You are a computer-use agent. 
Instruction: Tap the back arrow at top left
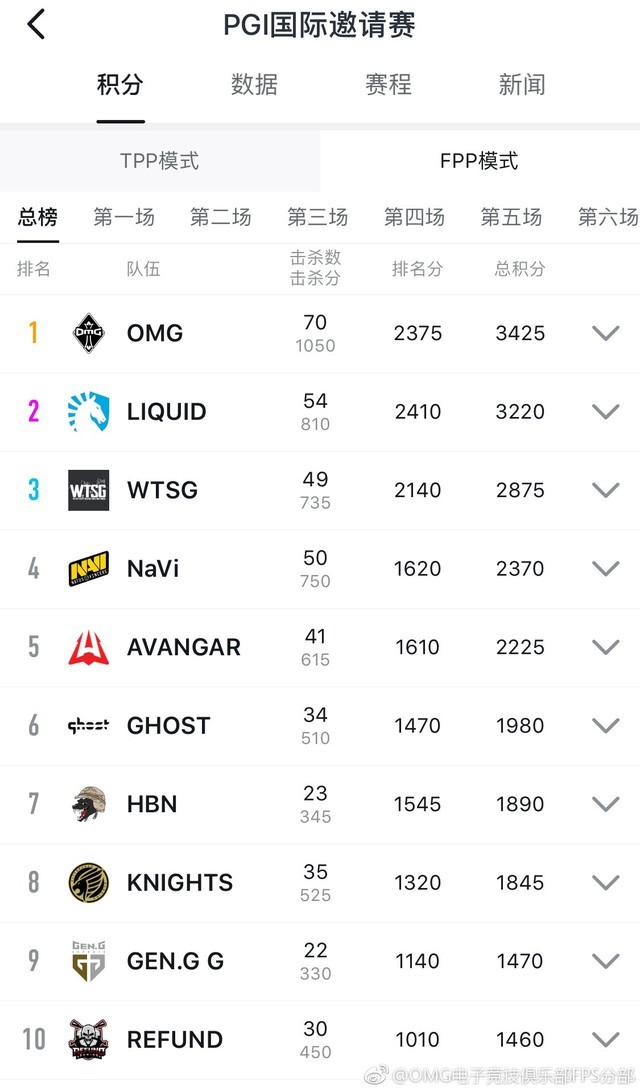coord(36,24)
